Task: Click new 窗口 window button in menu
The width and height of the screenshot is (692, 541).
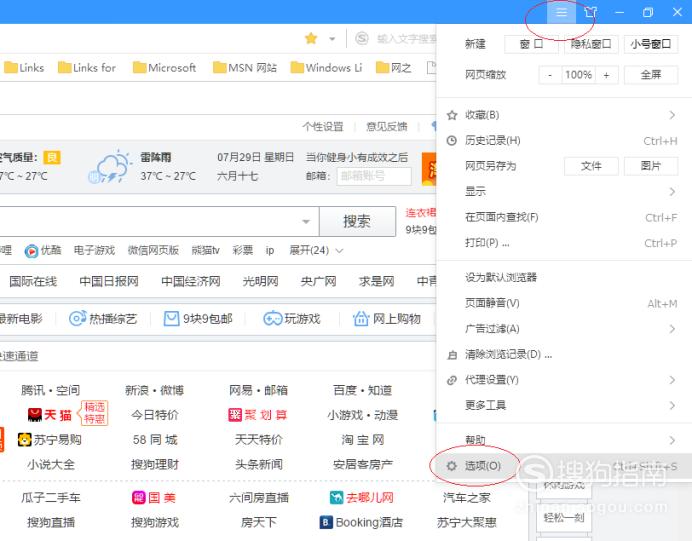Action: point(531,44)
